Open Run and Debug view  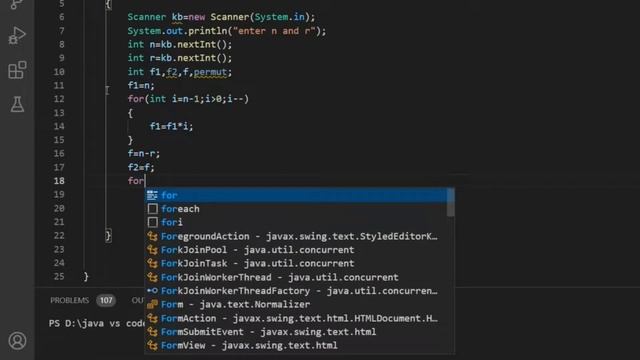click(x=17, y=36)
